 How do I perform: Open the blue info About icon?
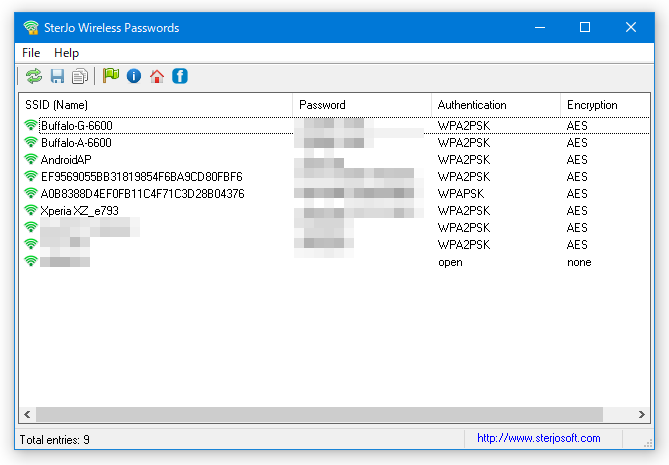coord(134,76)
